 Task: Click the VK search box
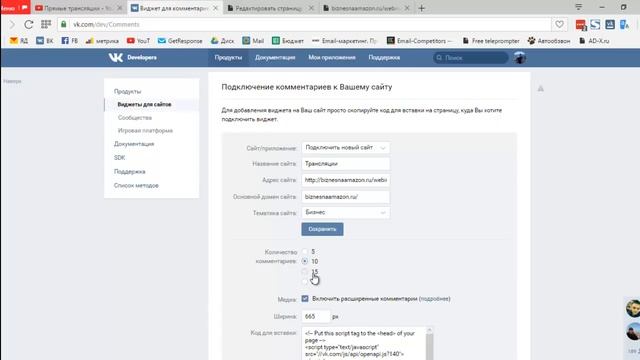pyautogui.click(x=470, y=58)
